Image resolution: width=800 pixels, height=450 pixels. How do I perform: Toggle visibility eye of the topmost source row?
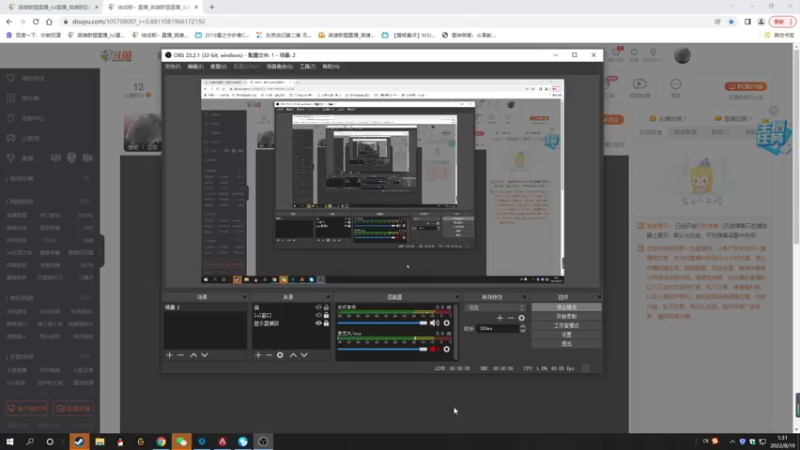tap(318, 307)
